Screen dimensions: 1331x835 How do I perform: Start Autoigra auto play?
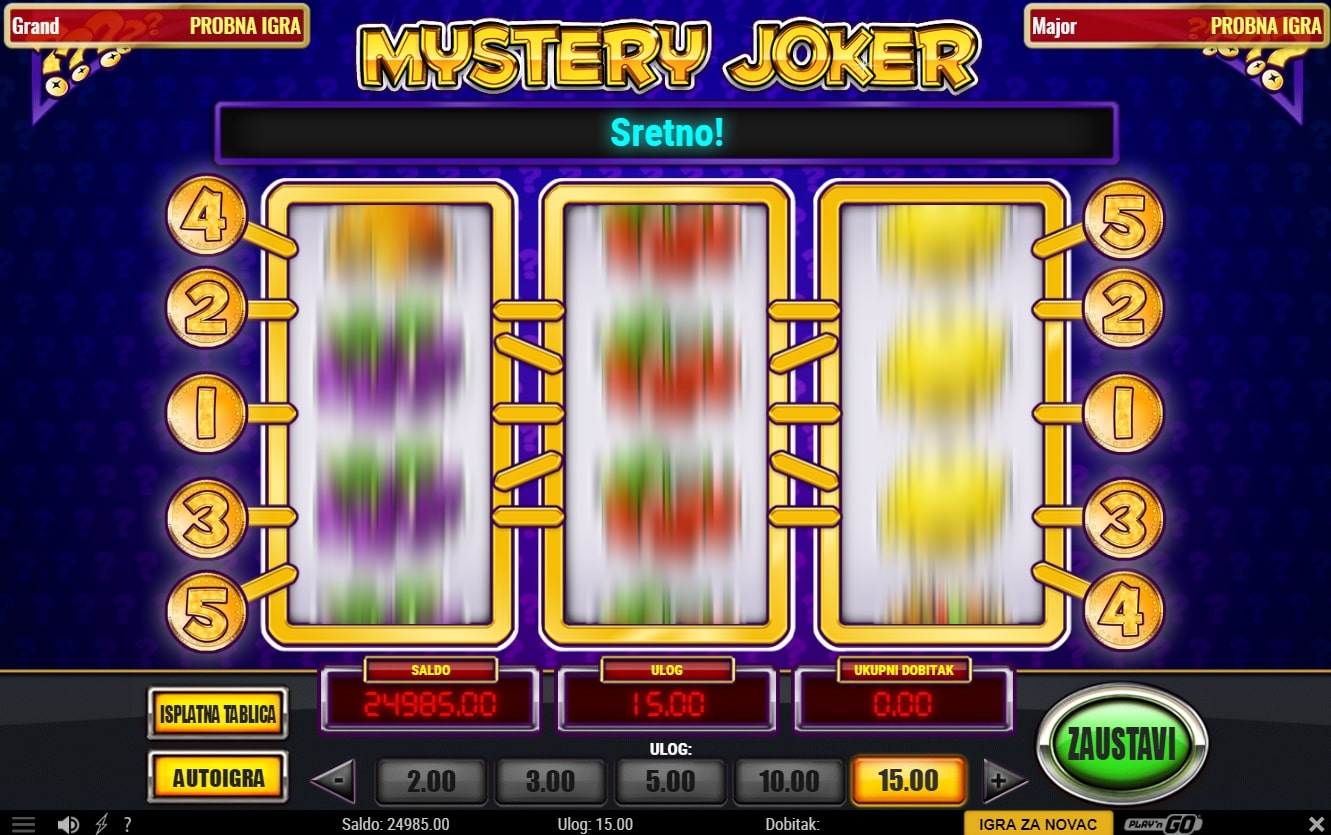coord(218,778)
